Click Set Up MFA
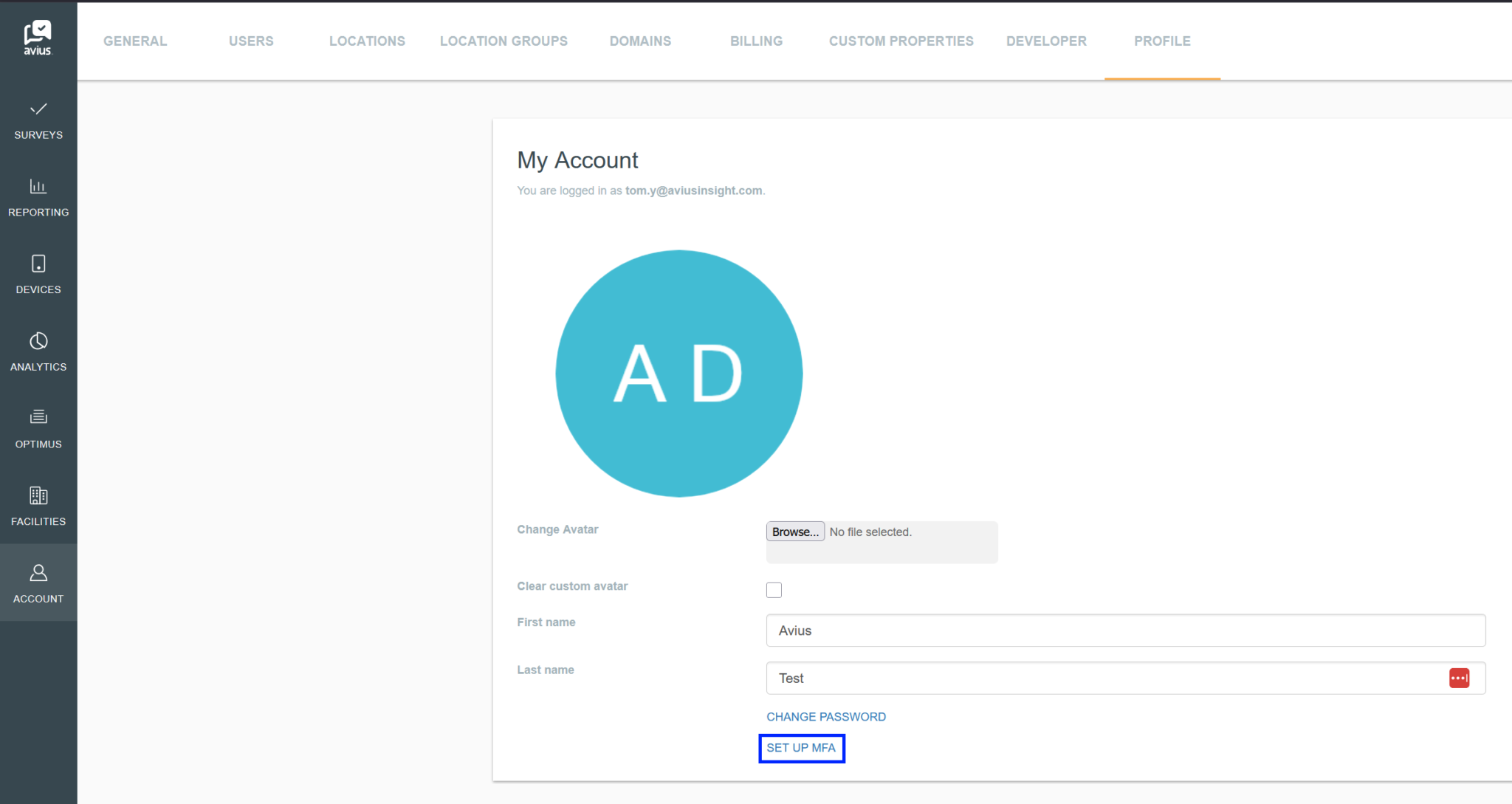 tap(801, 748)
